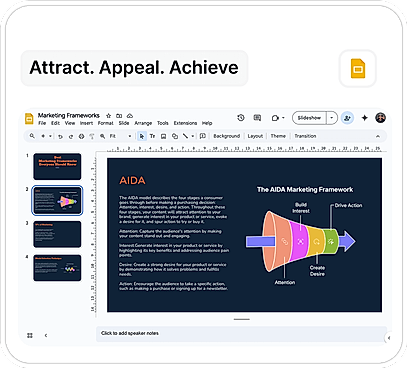Click the share people button
The height and width of the screenshot is (368, 407).
coord(347,118)
